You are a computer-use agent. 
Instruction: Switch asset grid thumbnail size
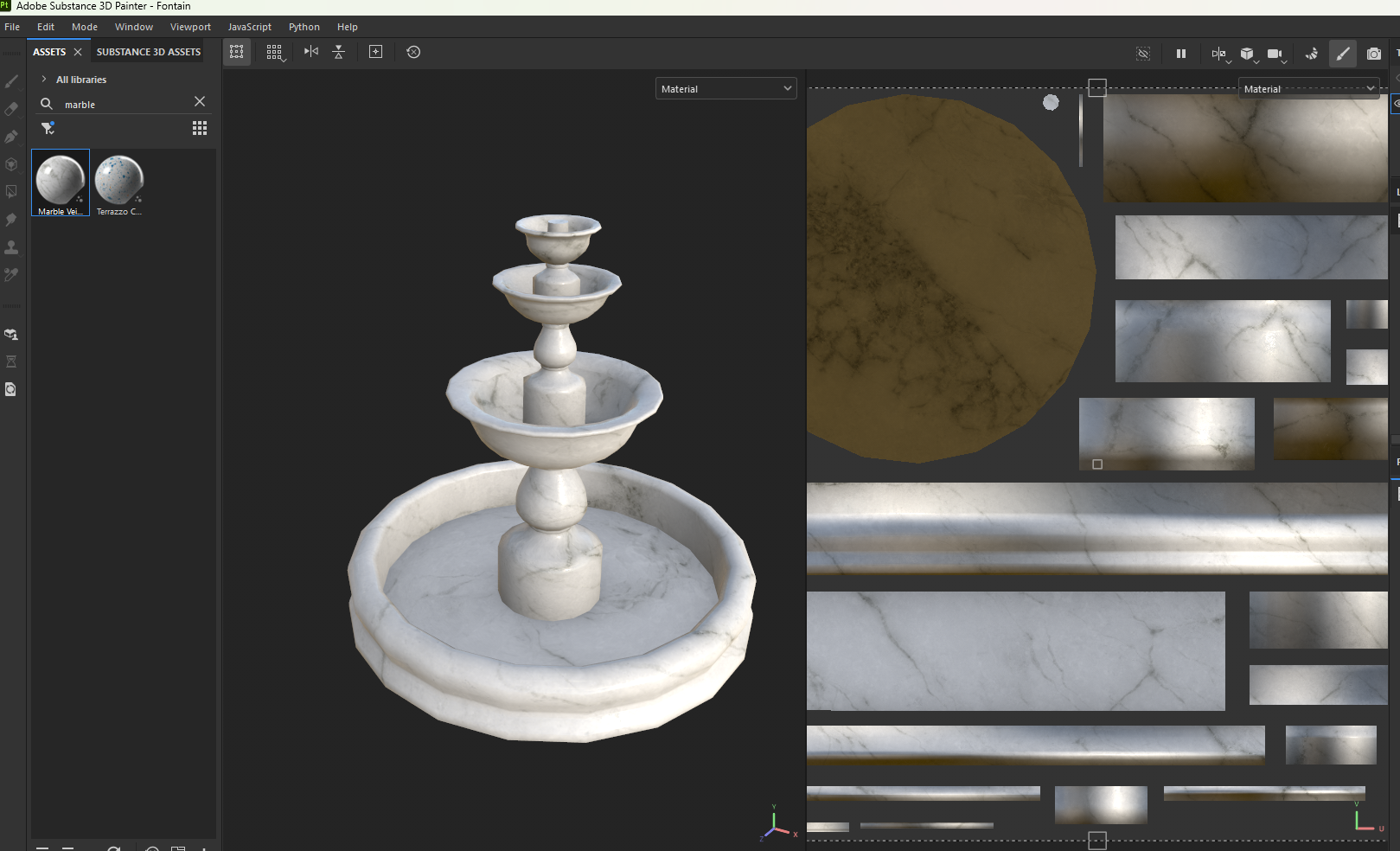click(200, 128)
